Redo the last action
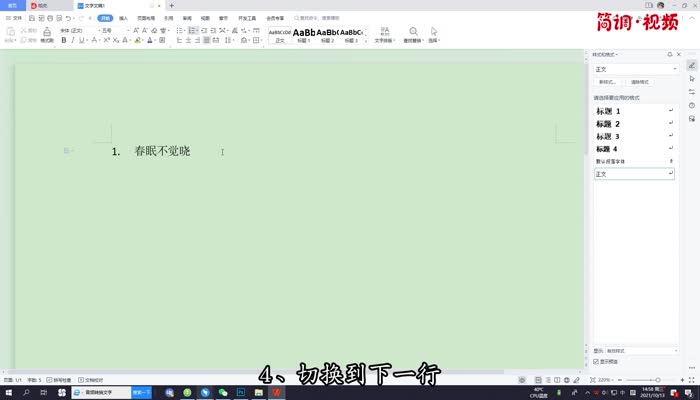700x400 pixels. 81,18
